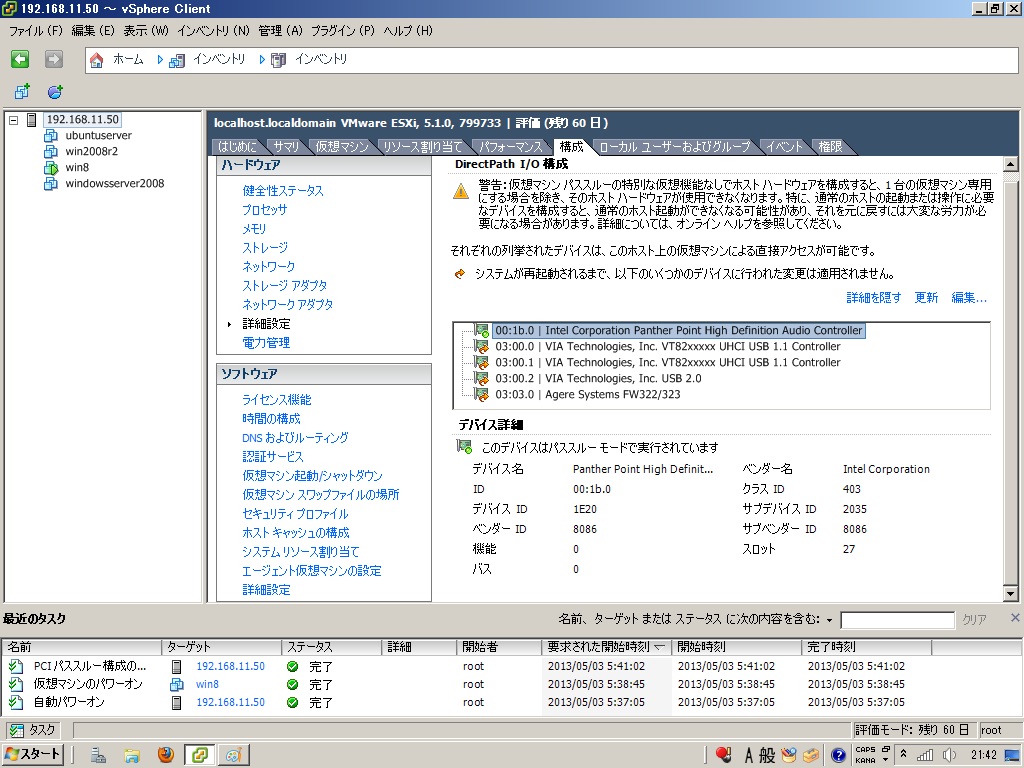1024x768 pixels.
Task: Collapse the 192.168.11.50 host tree node
Action: (13, 120)
